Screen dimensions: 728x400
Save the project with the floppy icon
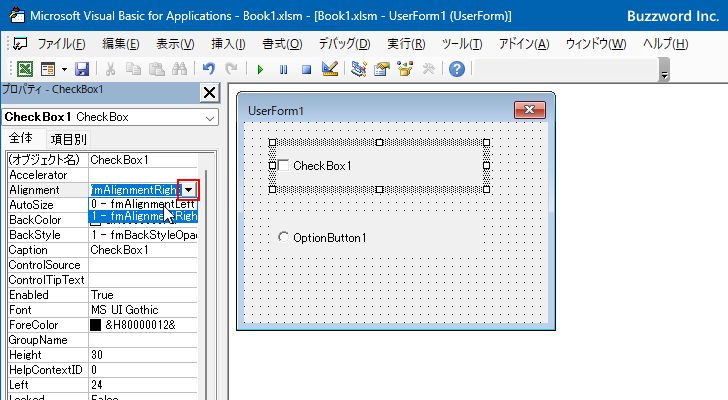[x=82, y=69]
